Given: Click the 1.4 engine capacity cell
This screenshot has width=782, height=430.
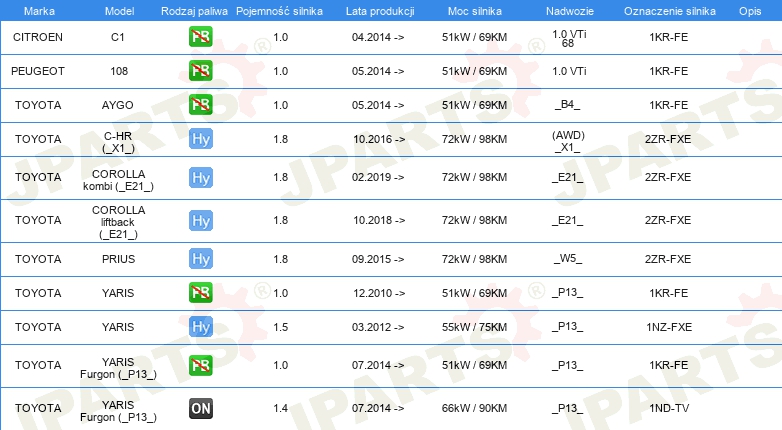Looking at the screenshot, I should pyautogui.click(x=280, y=408).
